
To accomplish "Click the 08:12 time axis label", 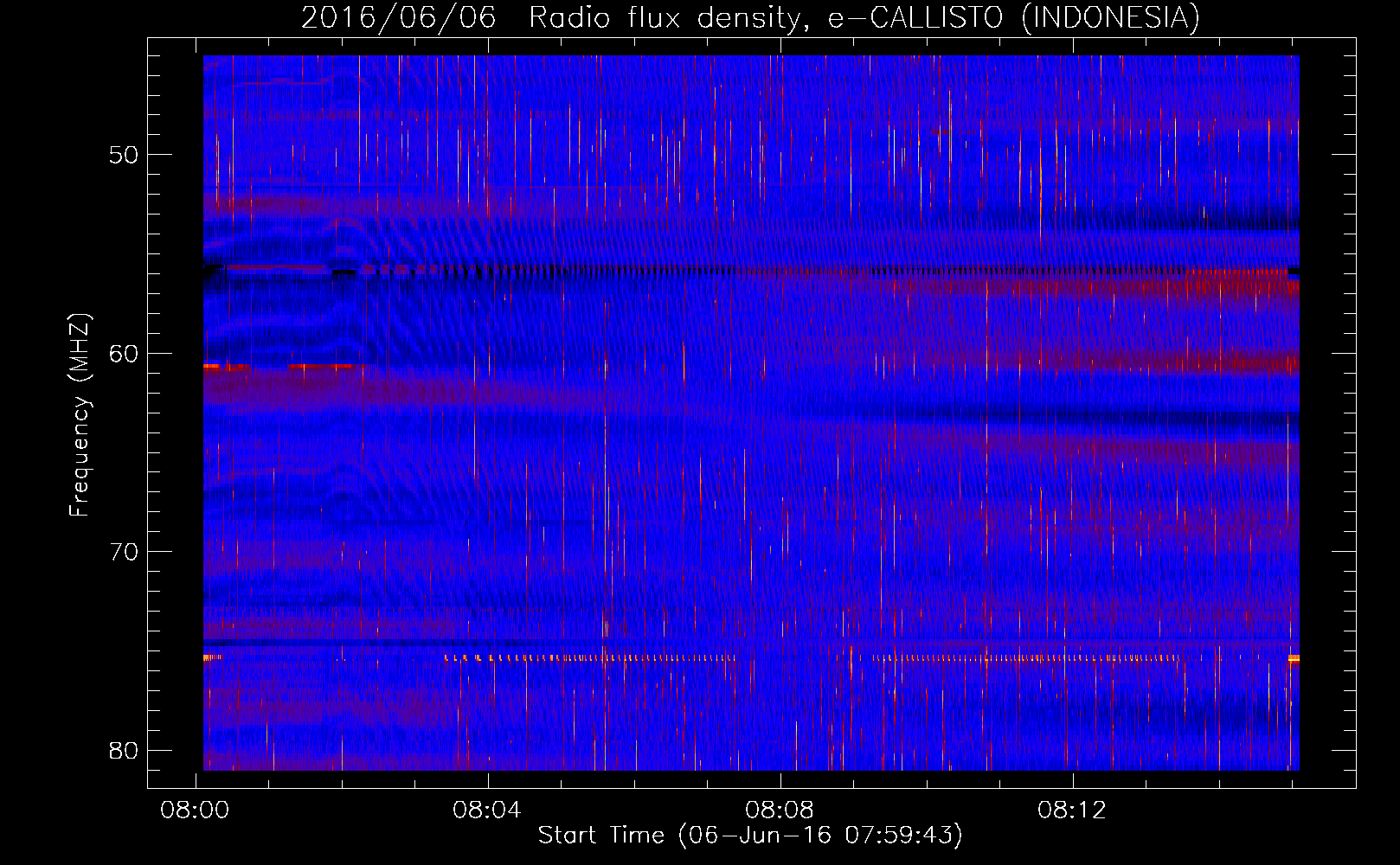I will click(x=1072, y=810).
